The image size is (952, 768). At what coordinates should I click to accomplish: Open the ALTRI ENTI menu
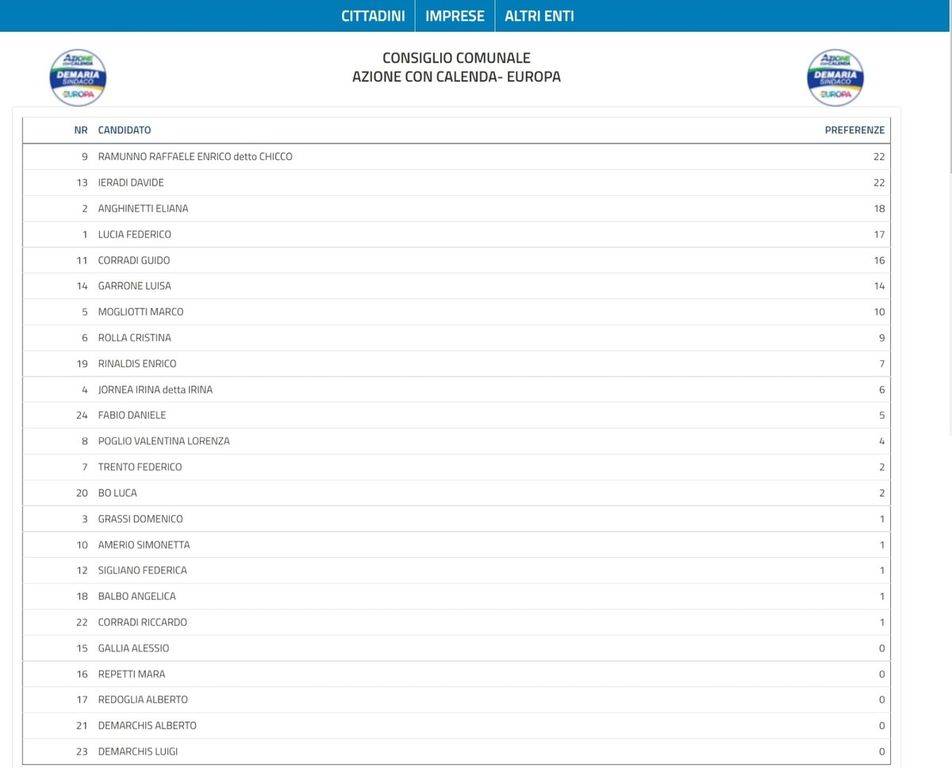(x=539, y=16)
